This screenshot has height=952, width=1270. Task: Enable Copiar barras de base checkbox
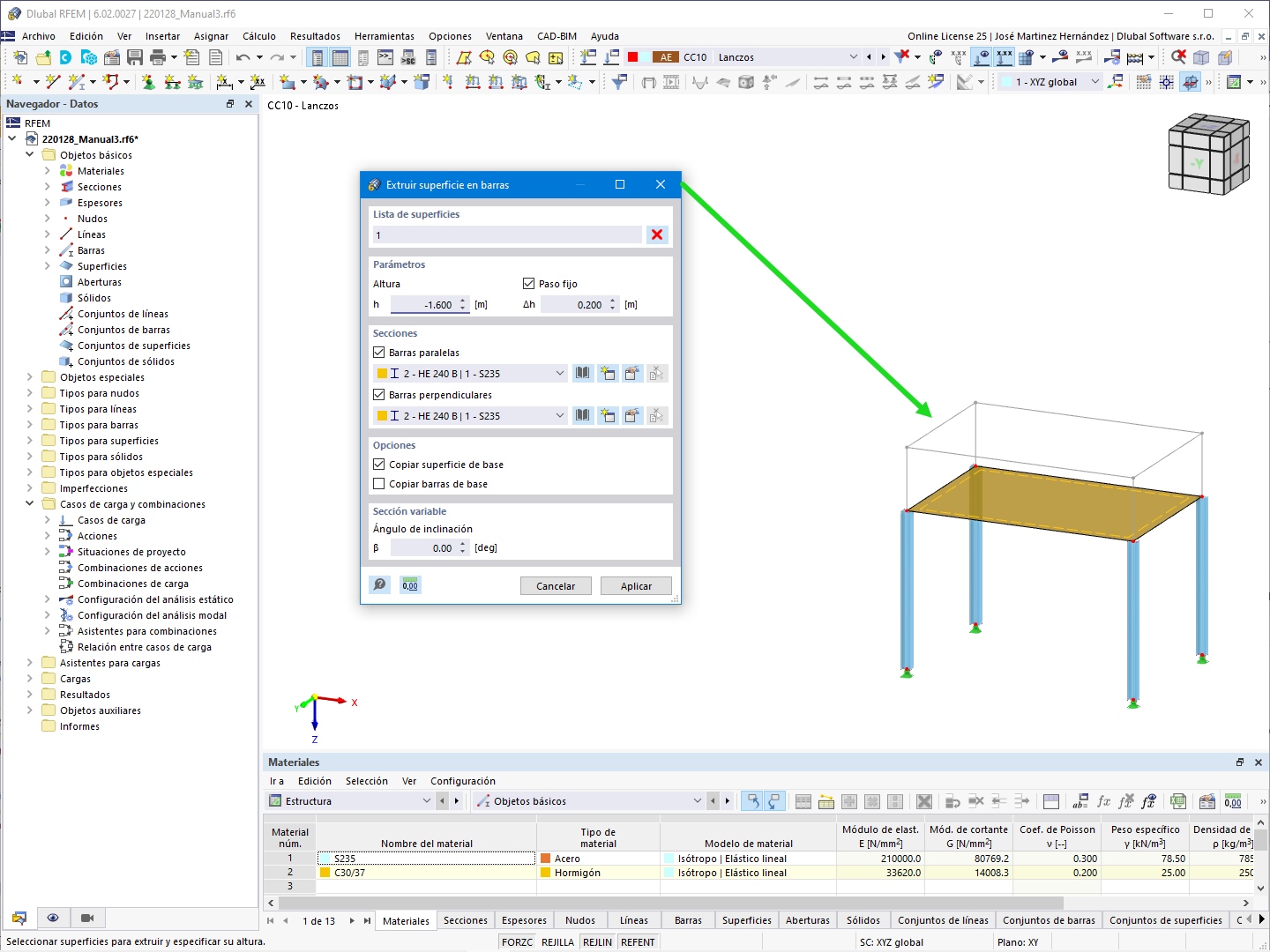click(379, 483)
